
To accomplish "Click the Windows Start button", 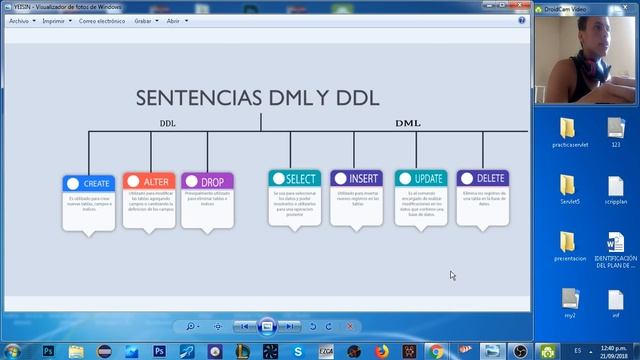I will 12,351.
